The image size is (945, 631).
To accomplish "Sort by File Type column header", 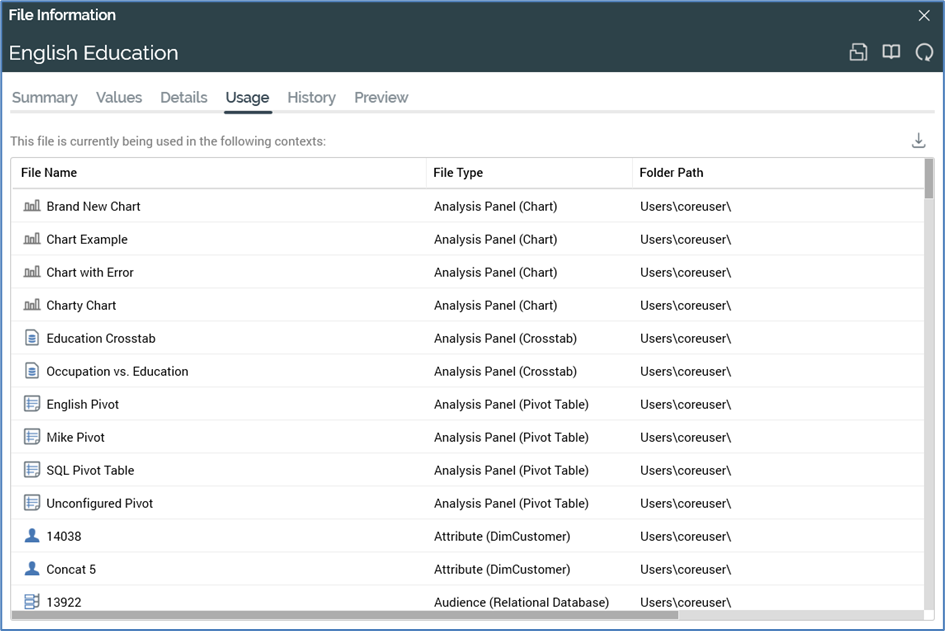I will tap(458, 173).
